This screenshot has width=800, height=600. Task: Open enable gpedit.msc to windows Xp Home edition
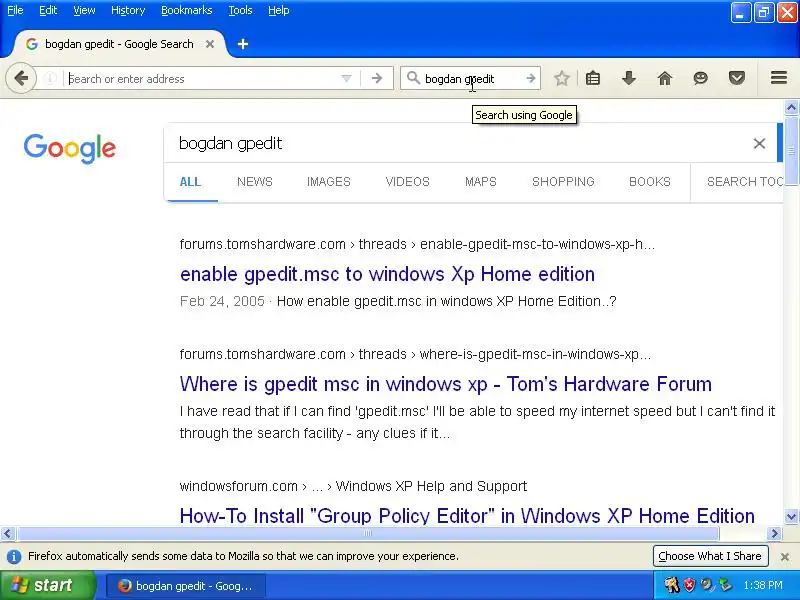(x=387, y=274)
